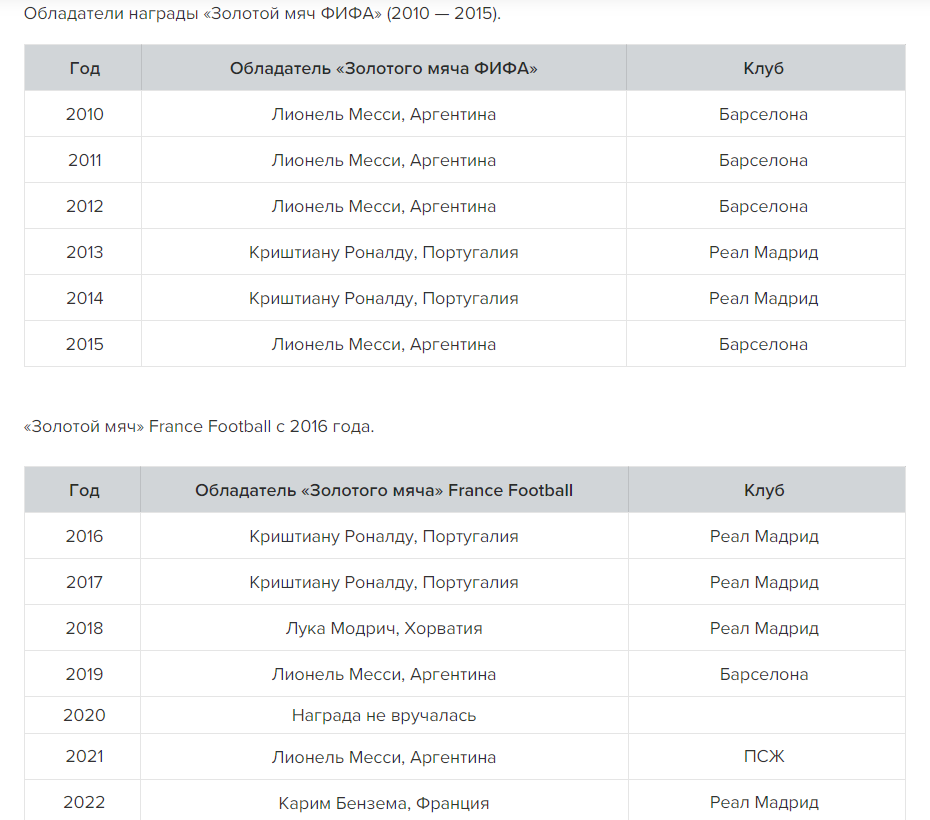Click the France Football с 2016 года caption
930x820 pixels.
tap(199, 426)
